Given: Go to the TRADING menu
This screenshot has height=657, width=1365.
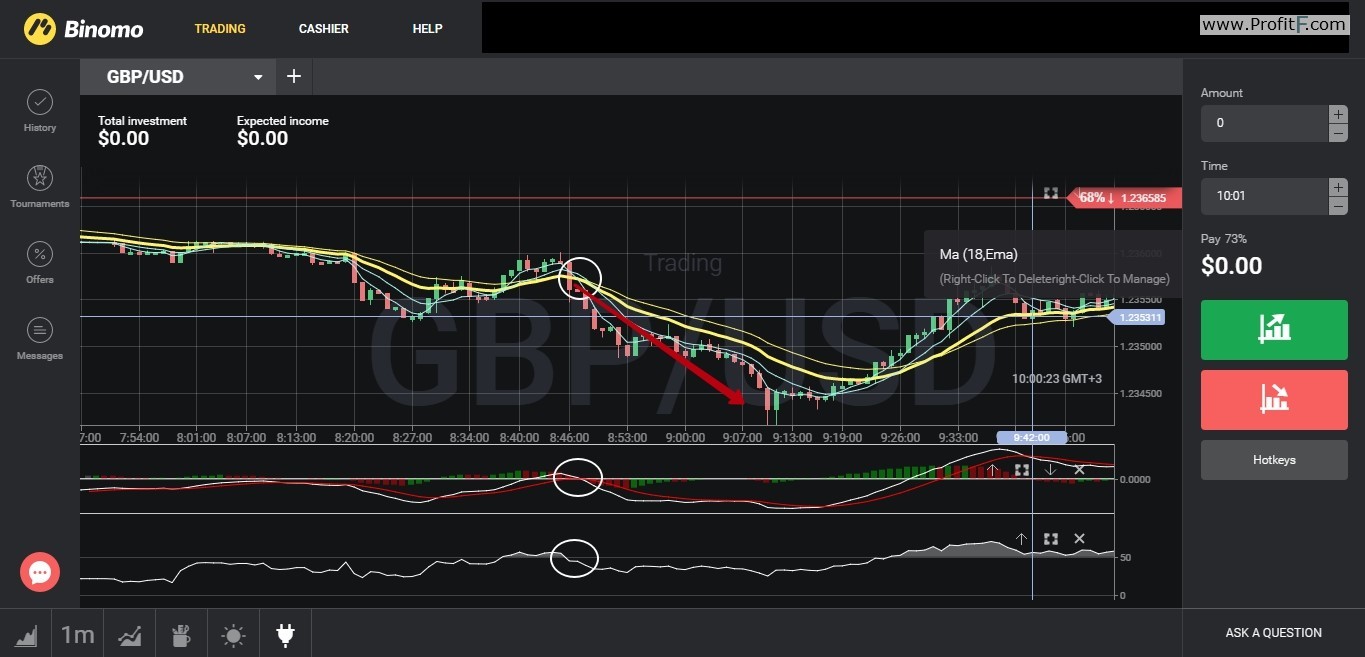Looking at the screenshot, I should click(220, 29).
